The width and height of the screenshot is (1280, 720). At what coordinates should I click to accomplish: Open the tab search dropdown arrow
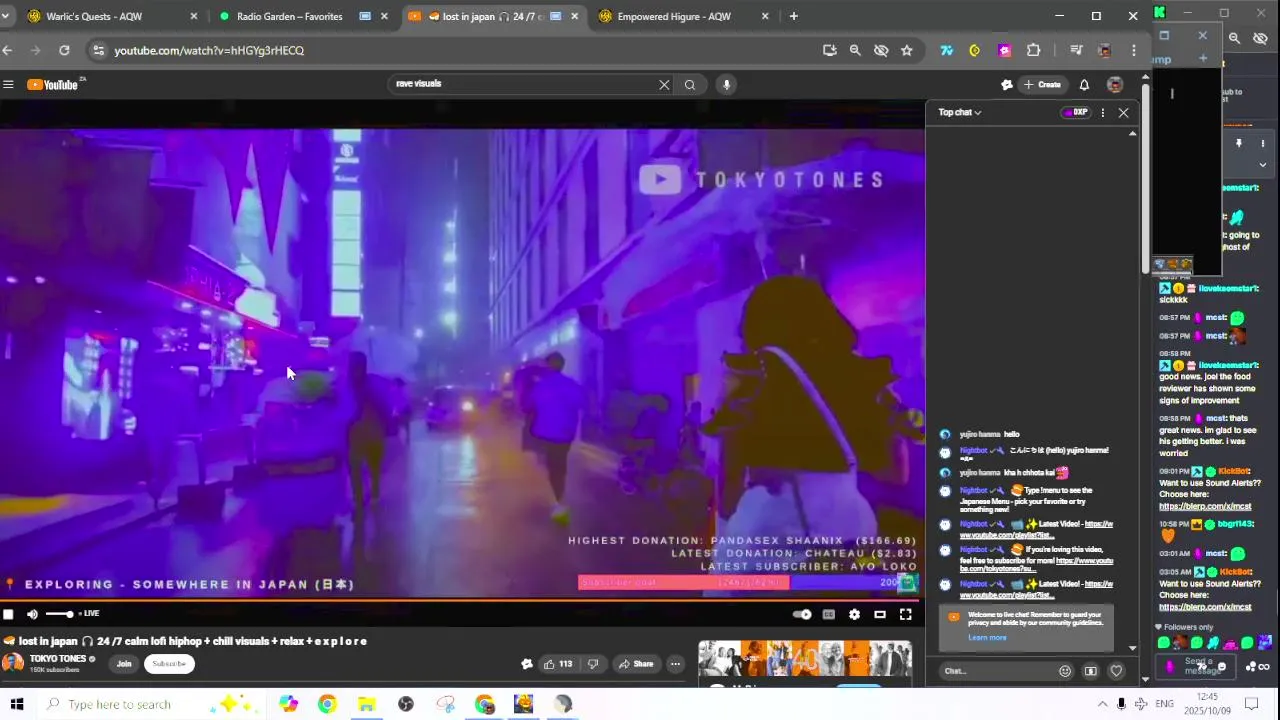click(x=6, y=16)
